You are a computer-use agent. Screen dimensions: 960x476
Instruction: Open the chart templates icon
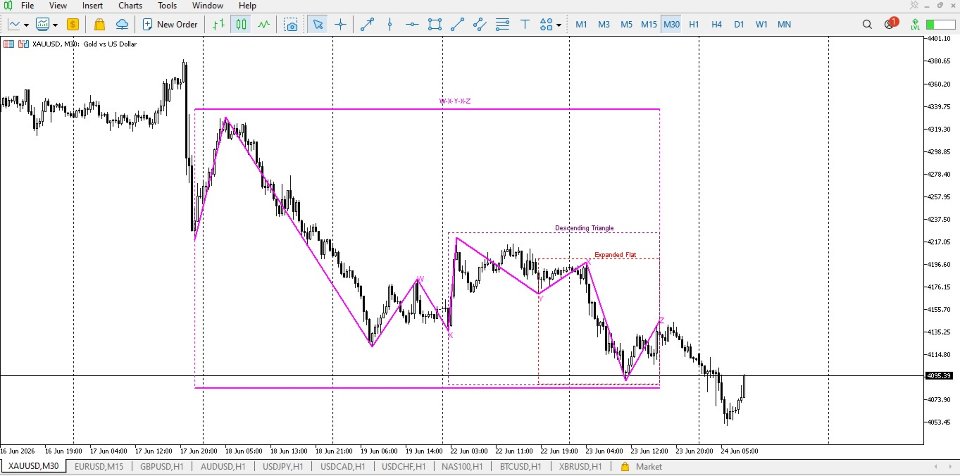pos(43,25)
